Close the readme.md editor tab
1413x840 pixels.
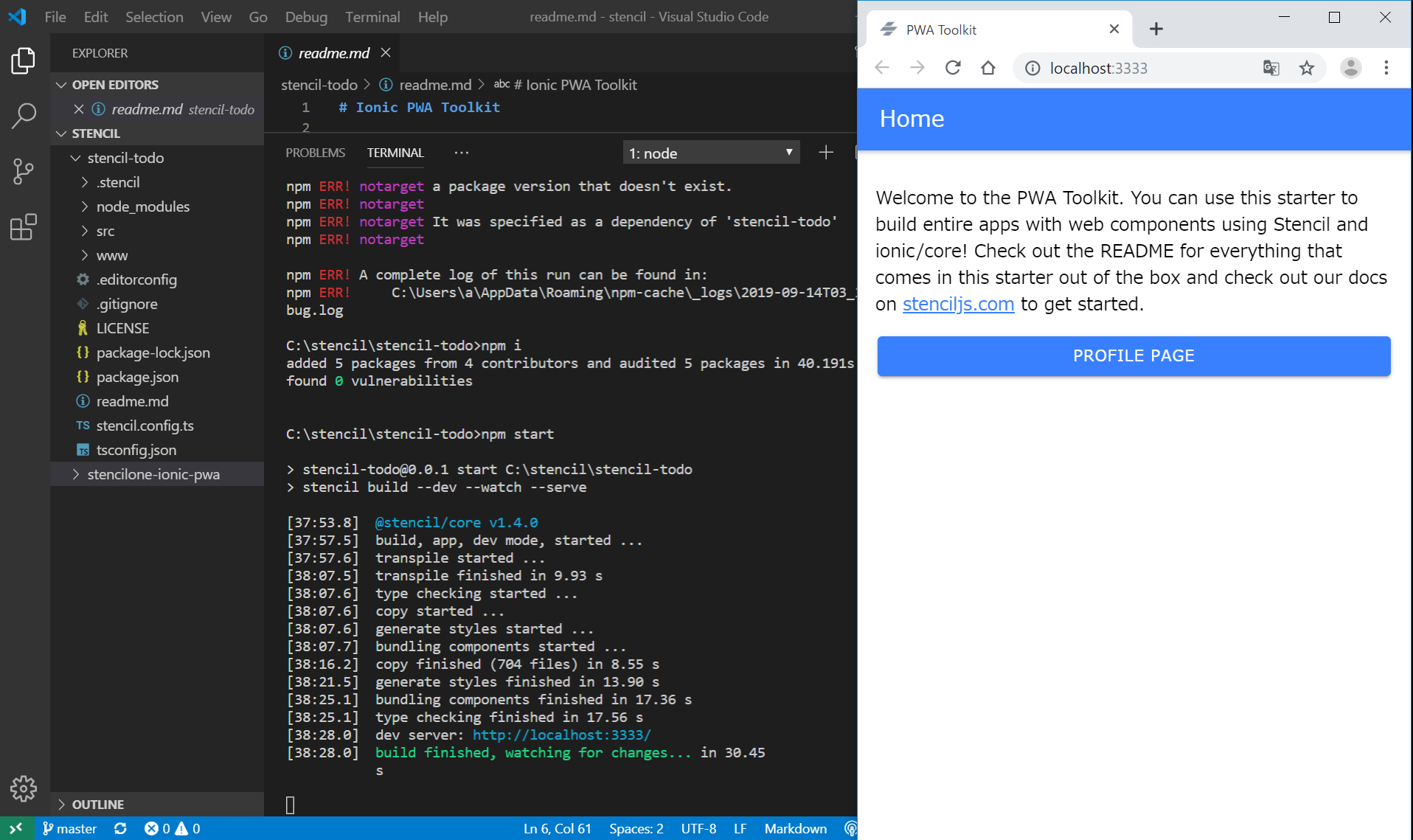pos(386,52)
